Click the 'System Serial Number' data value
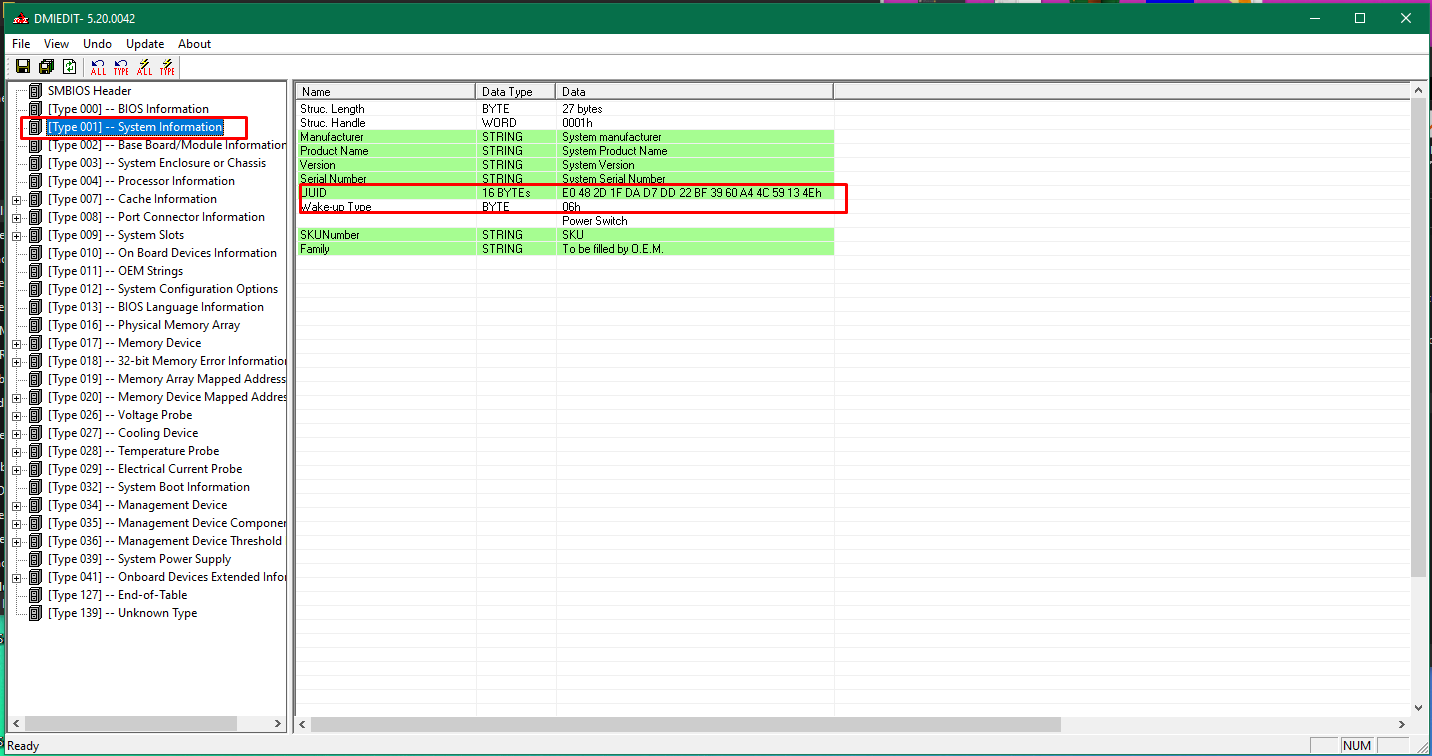The height and width of the screenshot is (756, 1432). [x=613, y=179]
